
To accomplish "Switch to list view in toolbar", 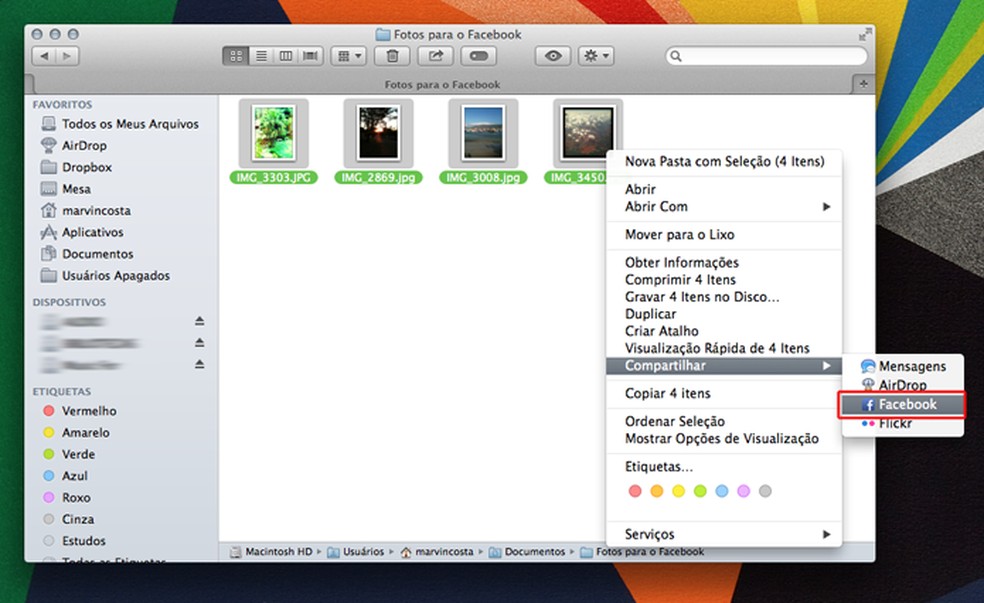I will tap(261, 56).
